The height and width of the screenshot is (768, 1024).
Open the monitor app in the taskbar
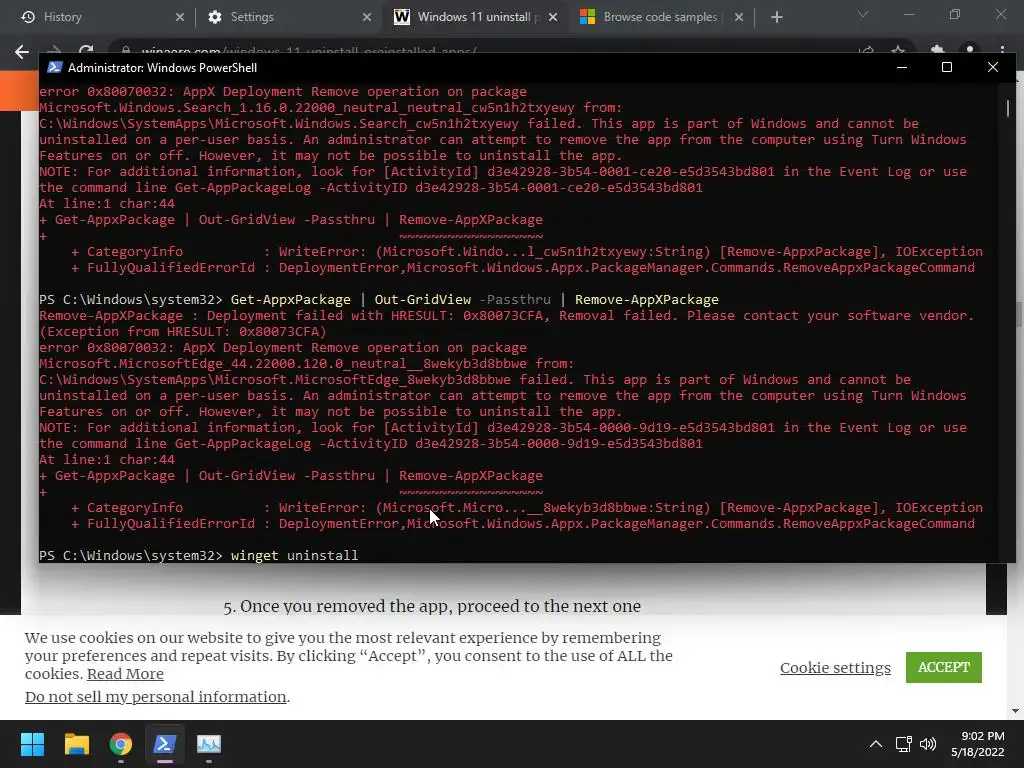pos(209,744)
